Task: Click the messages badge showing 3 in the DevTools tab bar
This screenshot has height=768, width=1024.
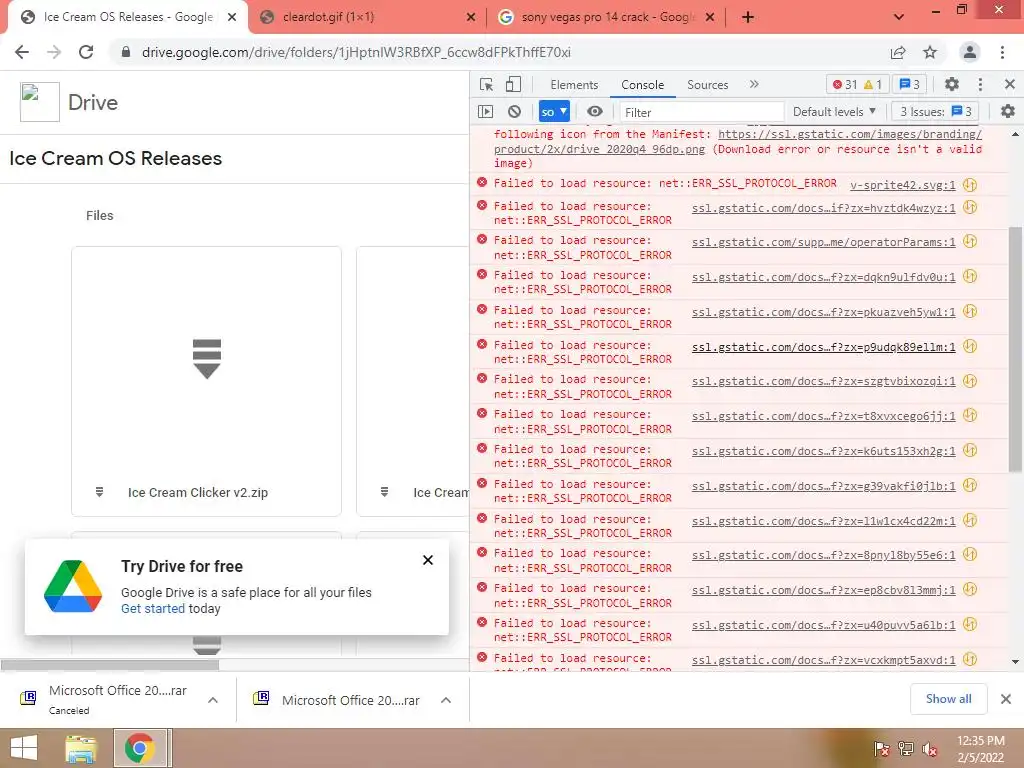Action: tap(910, 84)
